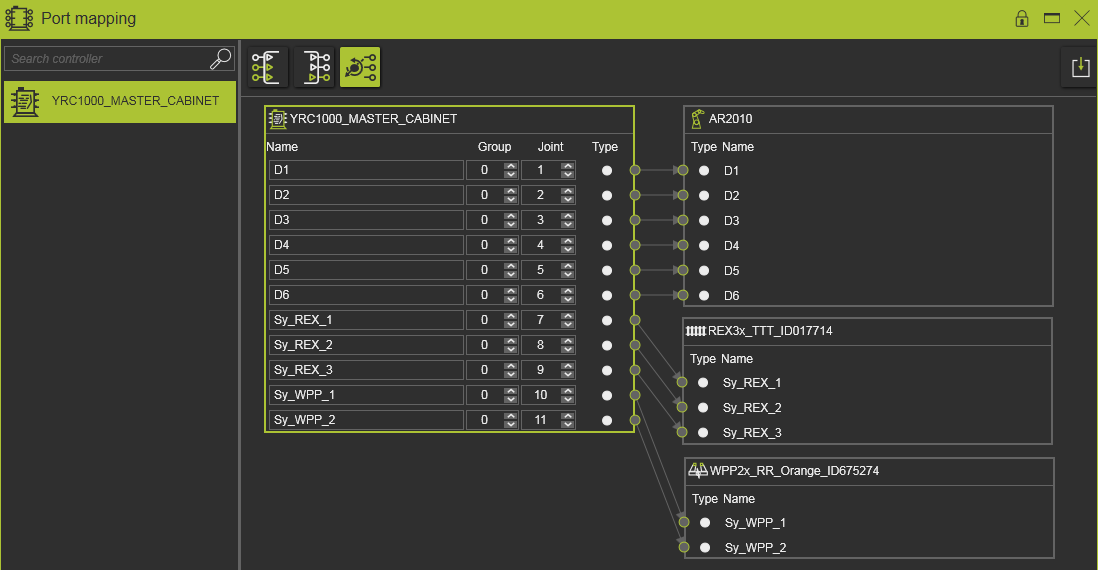Screen dimensions: 1098x570
Task: Click the input connector of Sy_WPP_1 in WPP2x
Action: point(683,522)
